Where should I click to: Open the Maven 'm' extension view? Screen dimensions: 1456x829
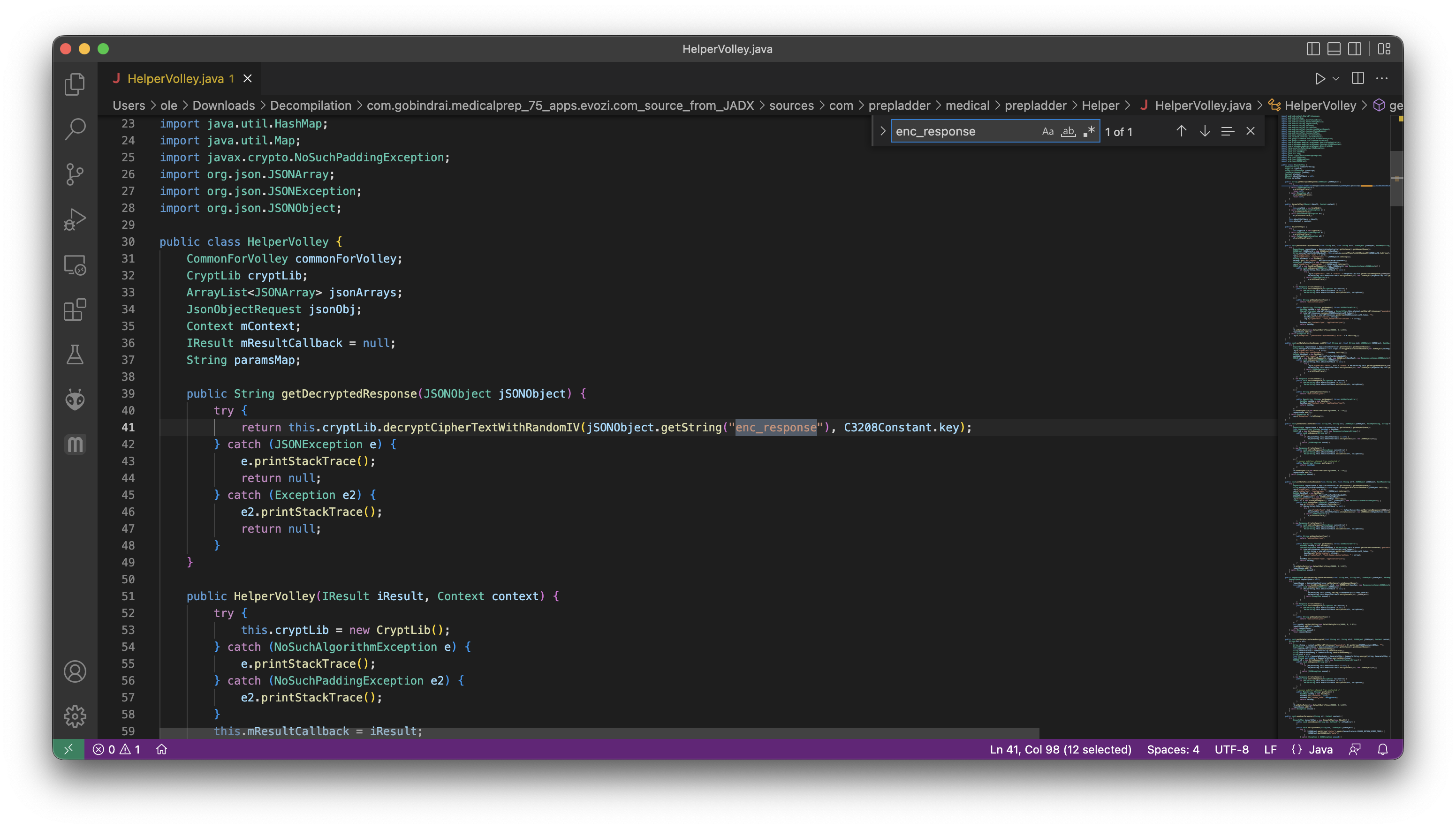[x=75, y=445]
